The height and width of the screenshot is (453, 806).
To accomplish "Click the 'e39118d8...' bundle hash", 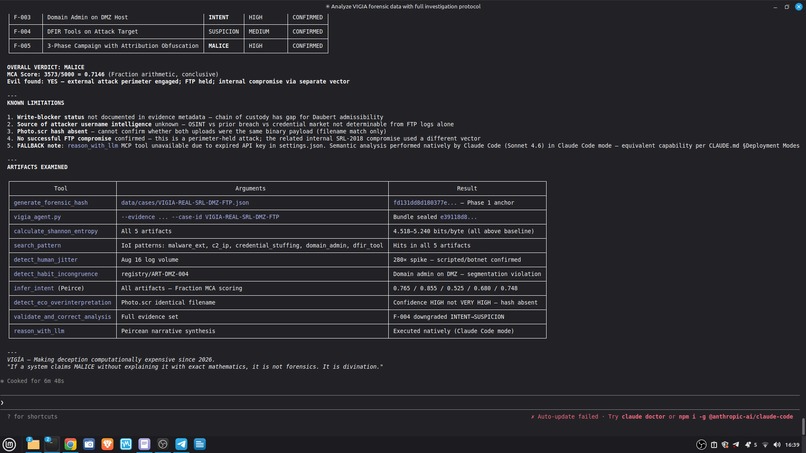I will 458,217.
